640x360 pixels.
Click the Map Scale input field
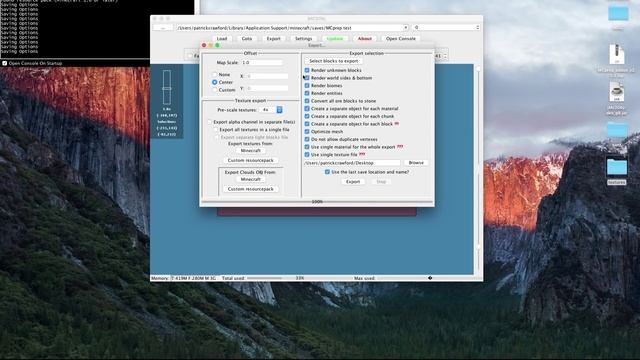[262, 62]
